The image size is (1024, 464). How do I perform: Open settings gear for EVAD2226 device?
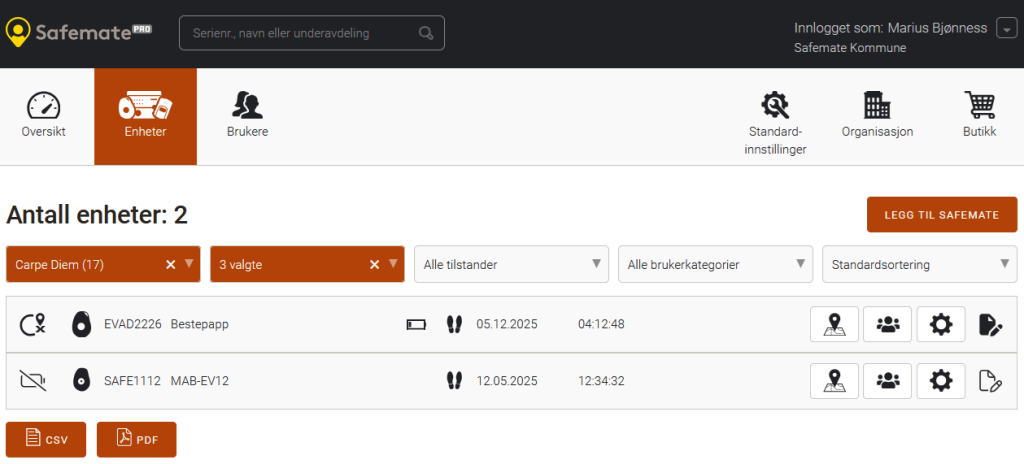[x=941, y=324]
